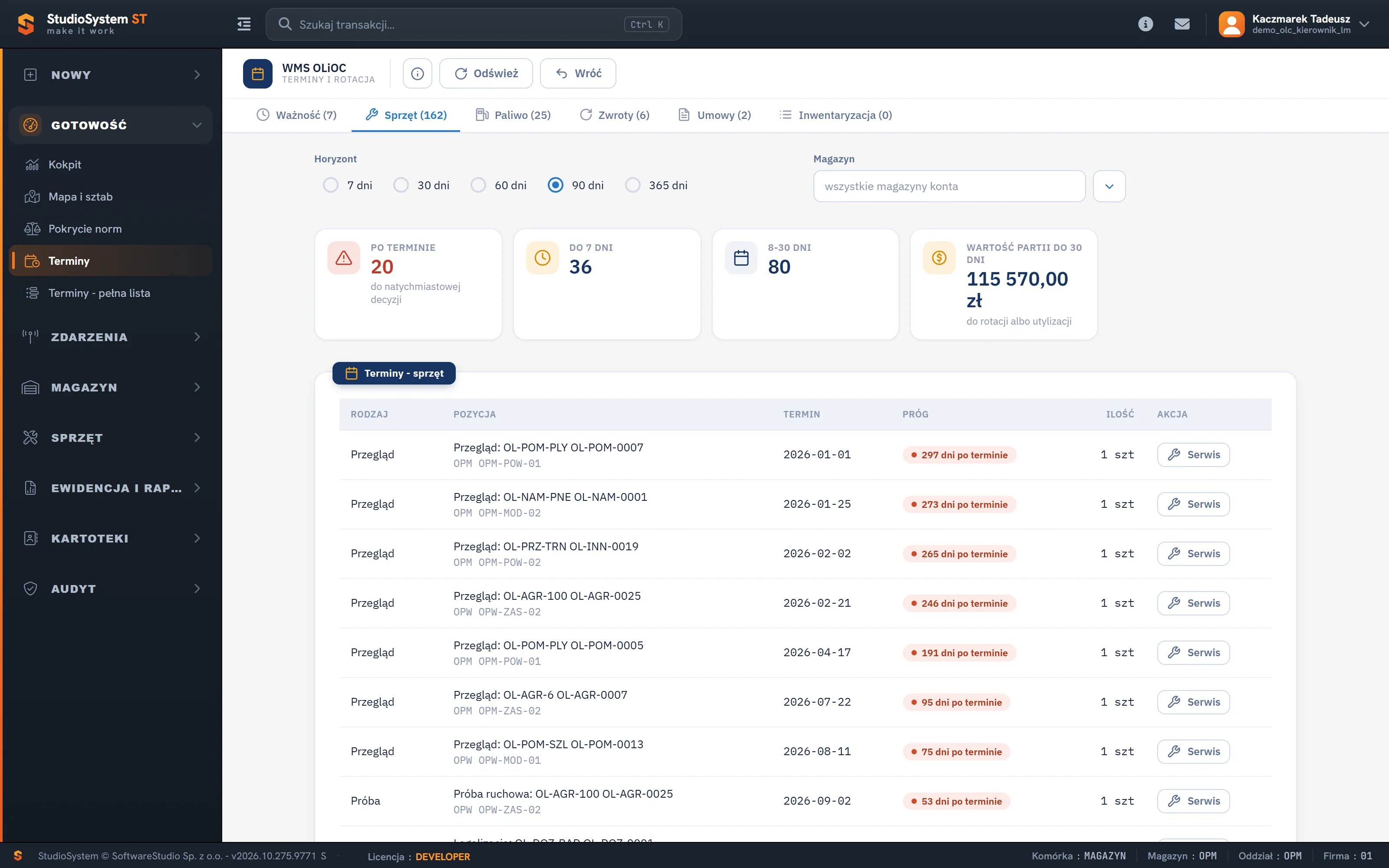Select the 7 dni horizon radio
The image size is (1389, 868).
click(x=331, y=185)
